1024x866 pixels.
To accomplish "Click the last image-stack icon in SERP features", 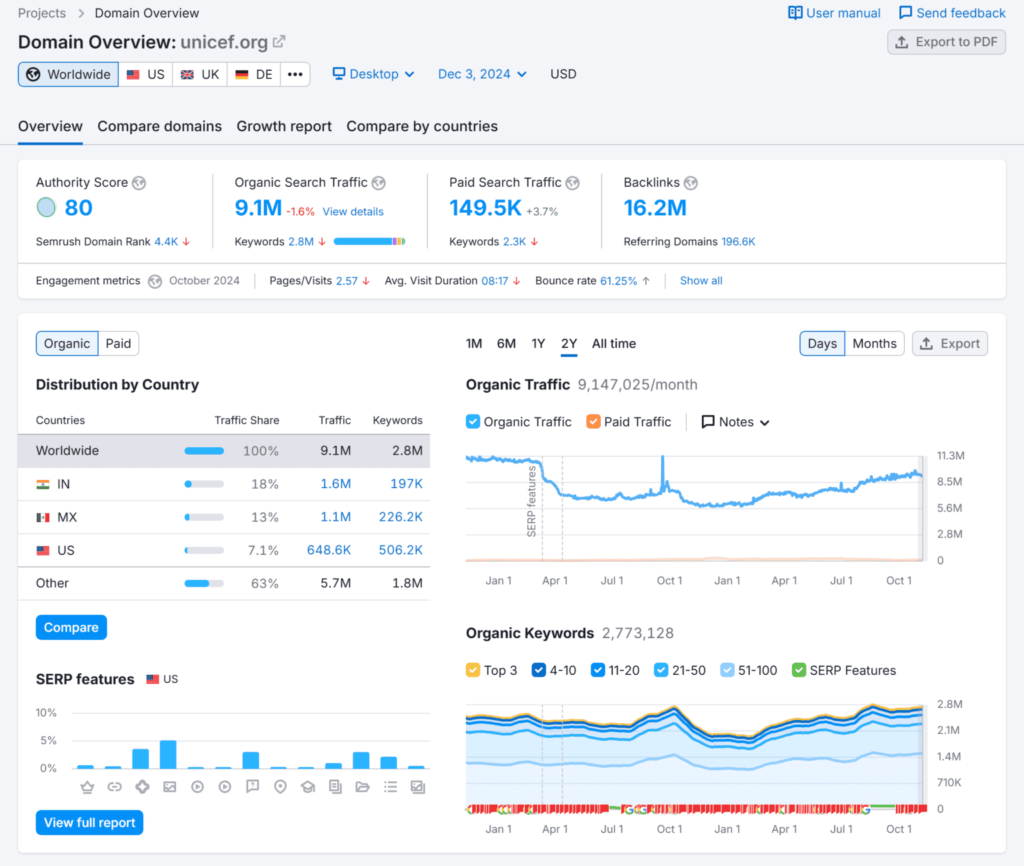I will [418, 787].
